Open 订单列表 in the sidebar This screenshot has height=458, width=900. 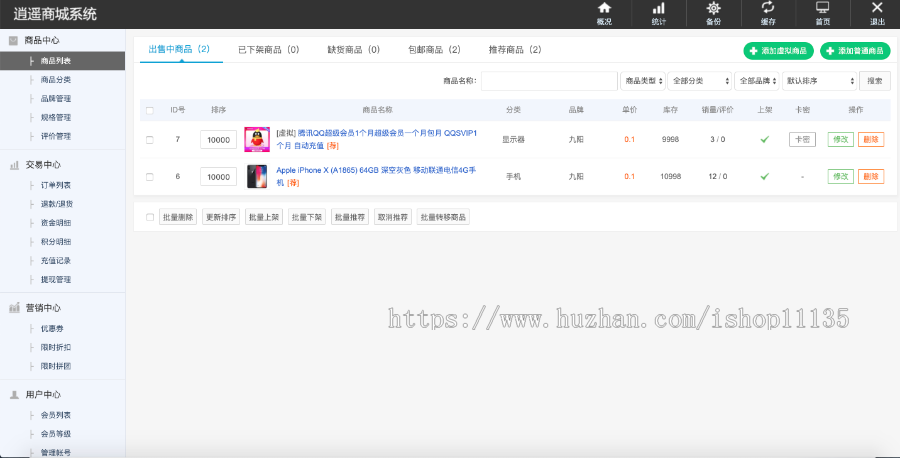(x=56, y=185)
